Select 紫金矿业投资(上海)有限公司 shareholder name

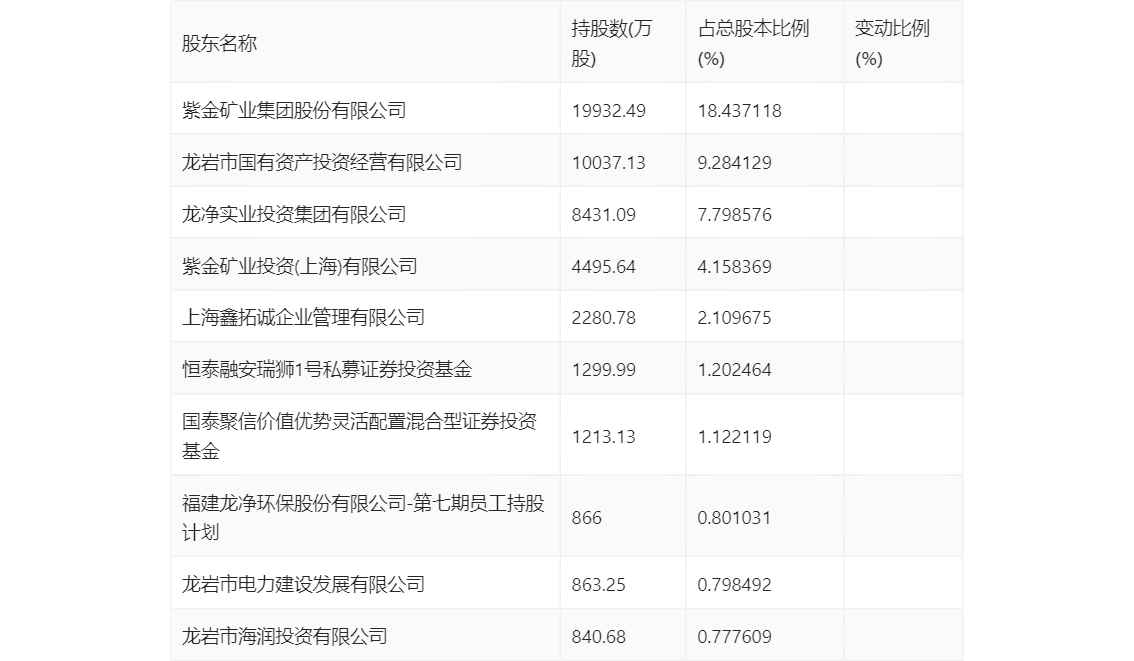299,267
